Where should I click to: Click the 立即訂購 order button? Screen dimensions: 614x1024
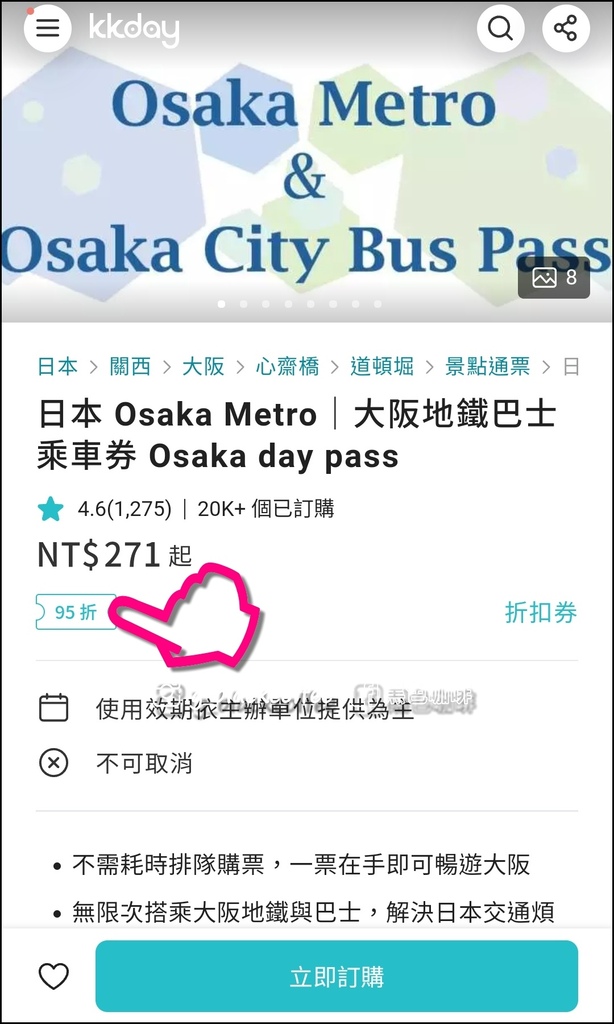[x=337, y=976]
